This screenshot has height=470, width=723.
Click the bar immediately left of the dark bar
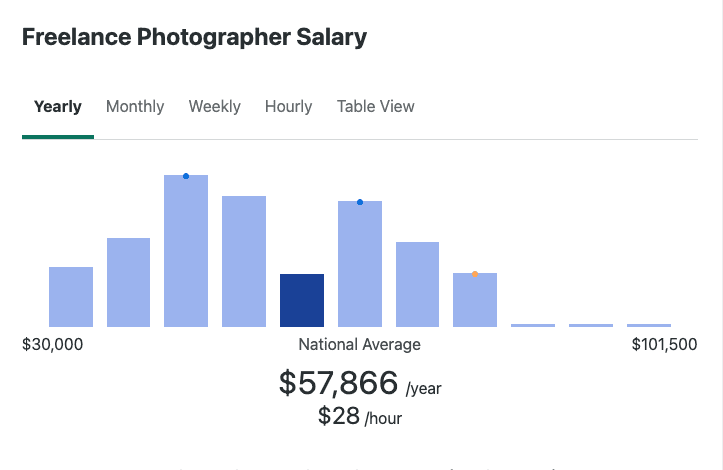[244, 261]
